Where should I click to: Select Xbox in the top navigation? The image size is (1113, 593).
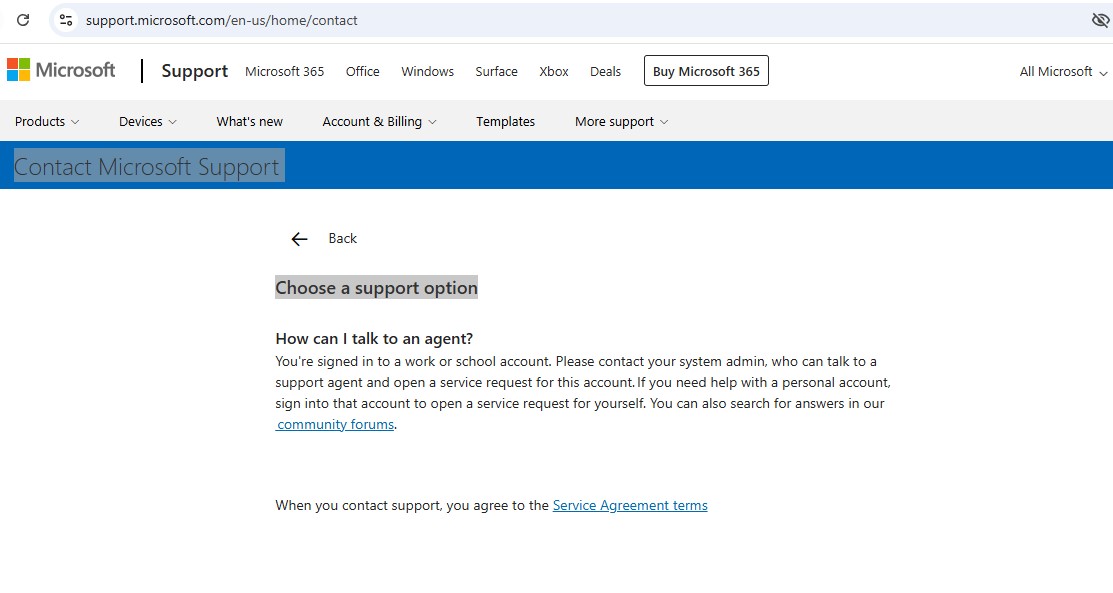click(554, 72)
